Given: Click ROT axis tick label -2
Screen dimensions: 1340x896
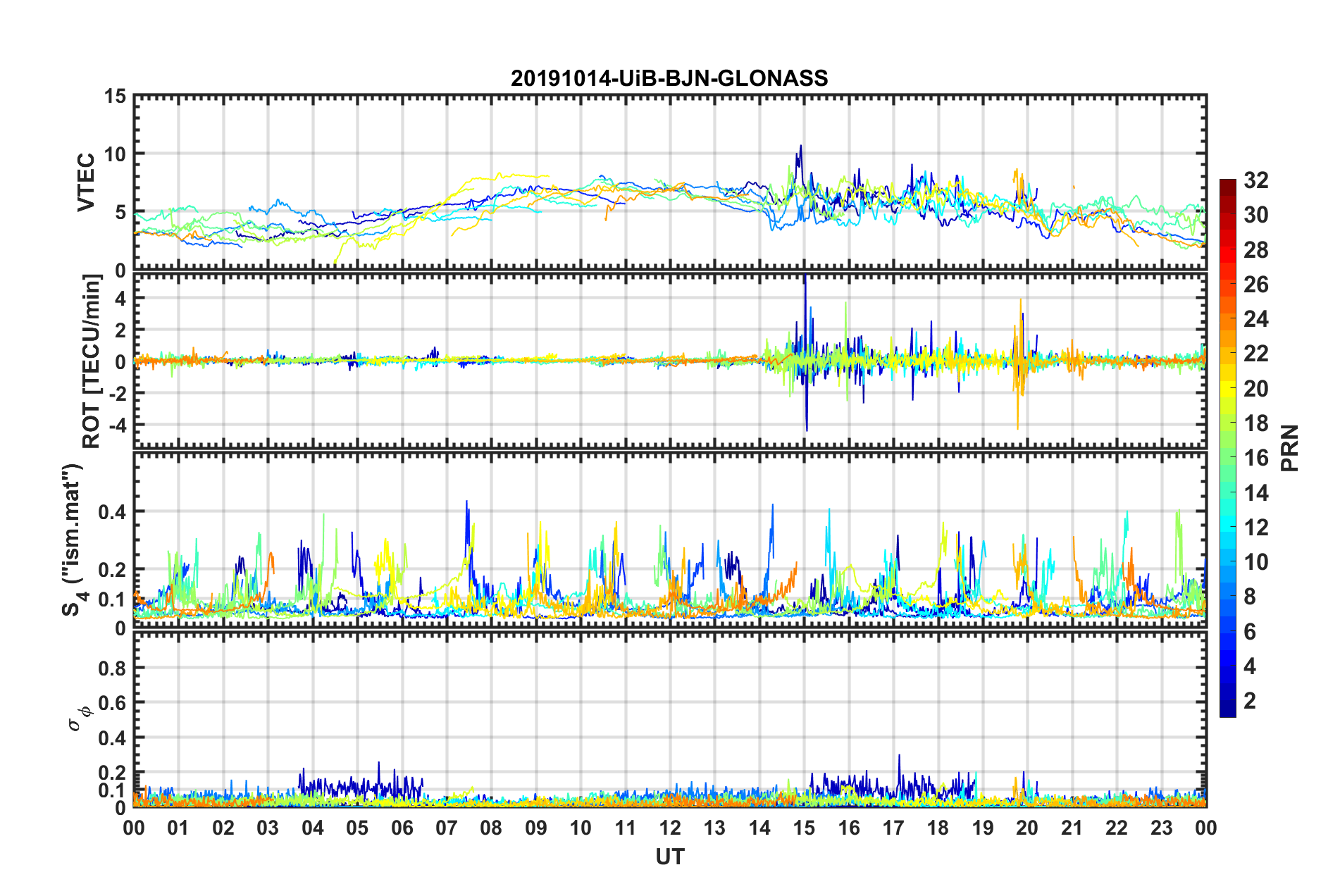Looking at the screenshot, I should (x=118, y=393).
